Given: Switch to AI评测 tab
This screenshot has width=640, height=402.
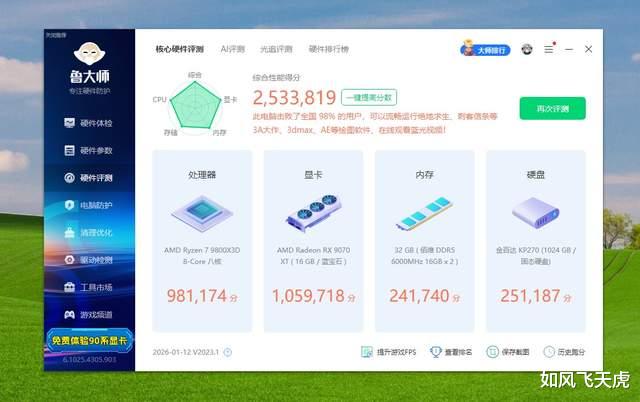Looking at the screenshot, I should [x=233, y=49].
